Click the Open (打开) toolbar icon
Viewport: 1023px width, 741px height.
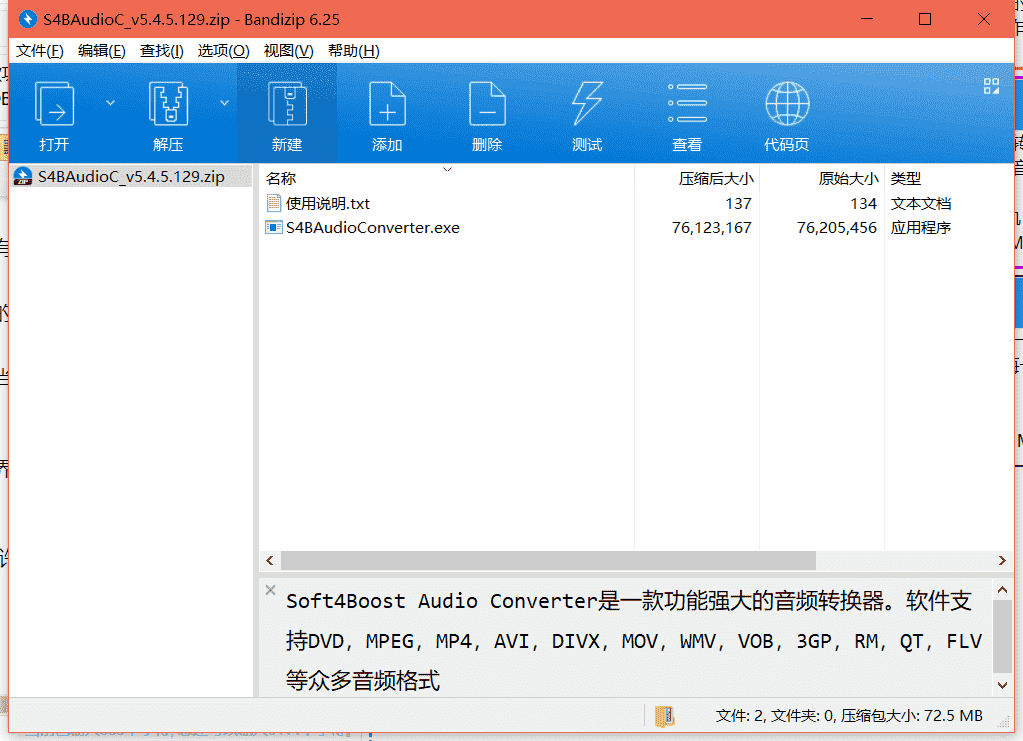(x=54, y=104)
